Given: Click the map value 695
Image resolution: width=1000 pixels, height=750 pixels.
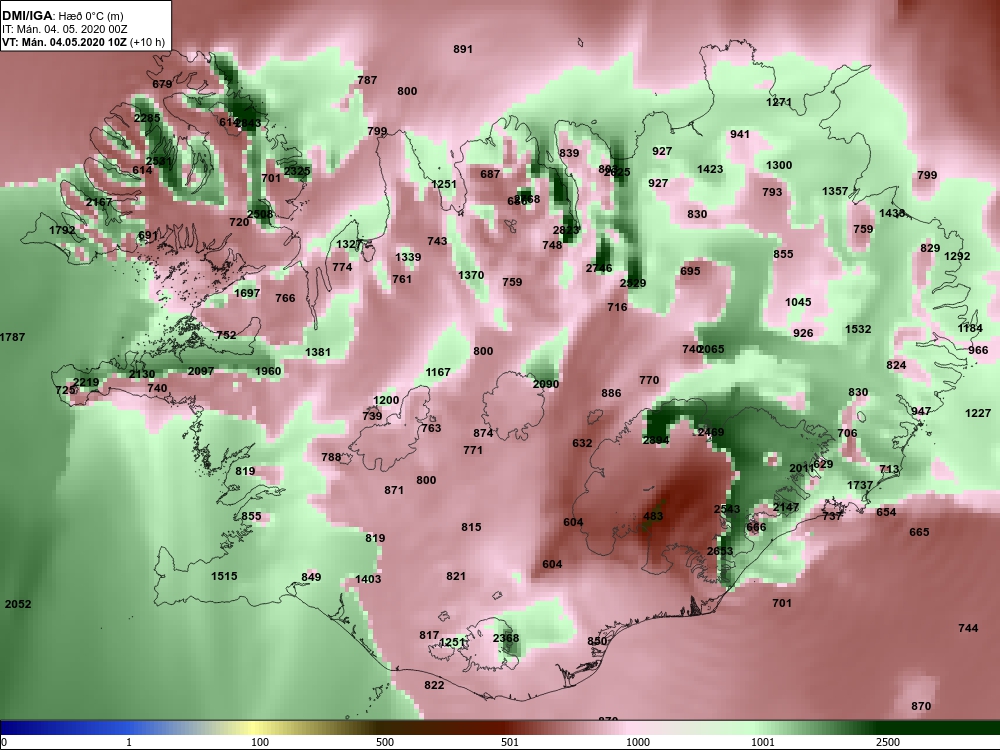Looking at the screenshot, I should click(690, 270).
